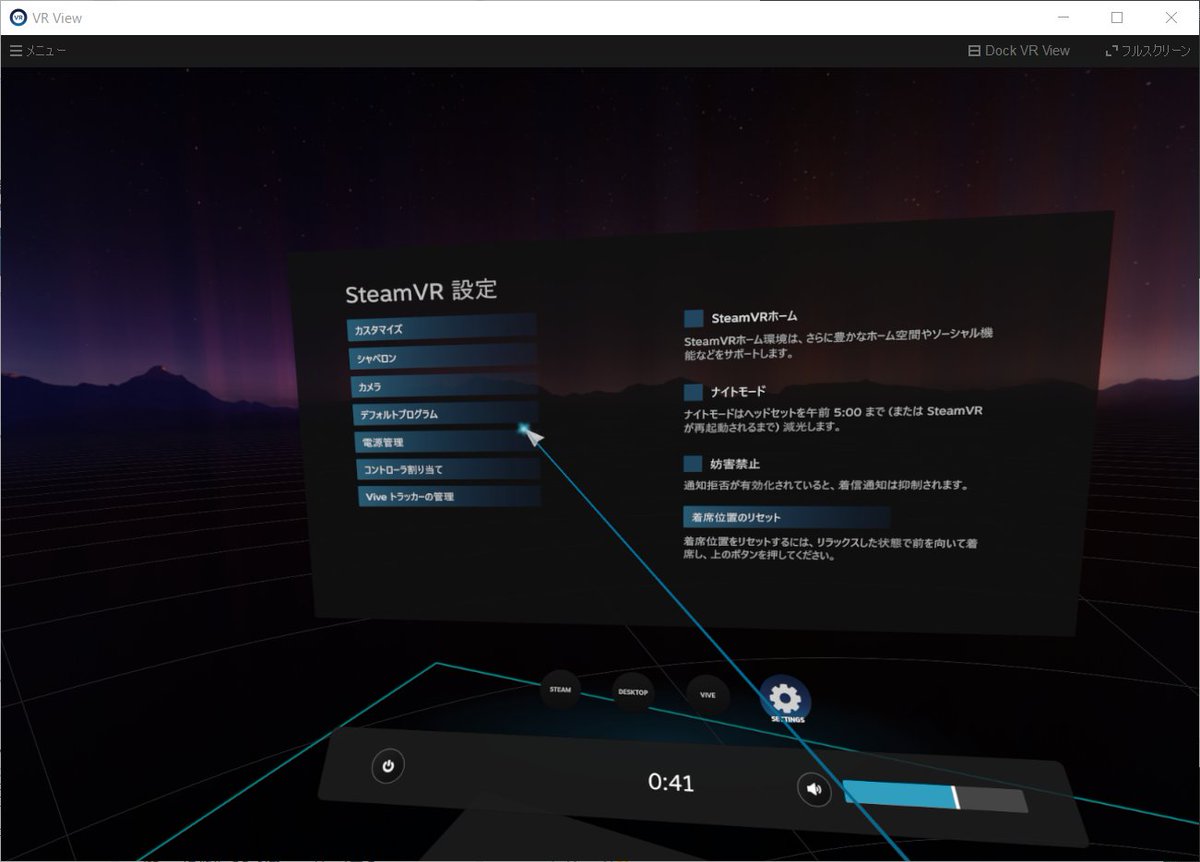Viewport: 1200px width, 862px height.
Task: Toggle the ナイトモード checkbox
Action: 694,392
